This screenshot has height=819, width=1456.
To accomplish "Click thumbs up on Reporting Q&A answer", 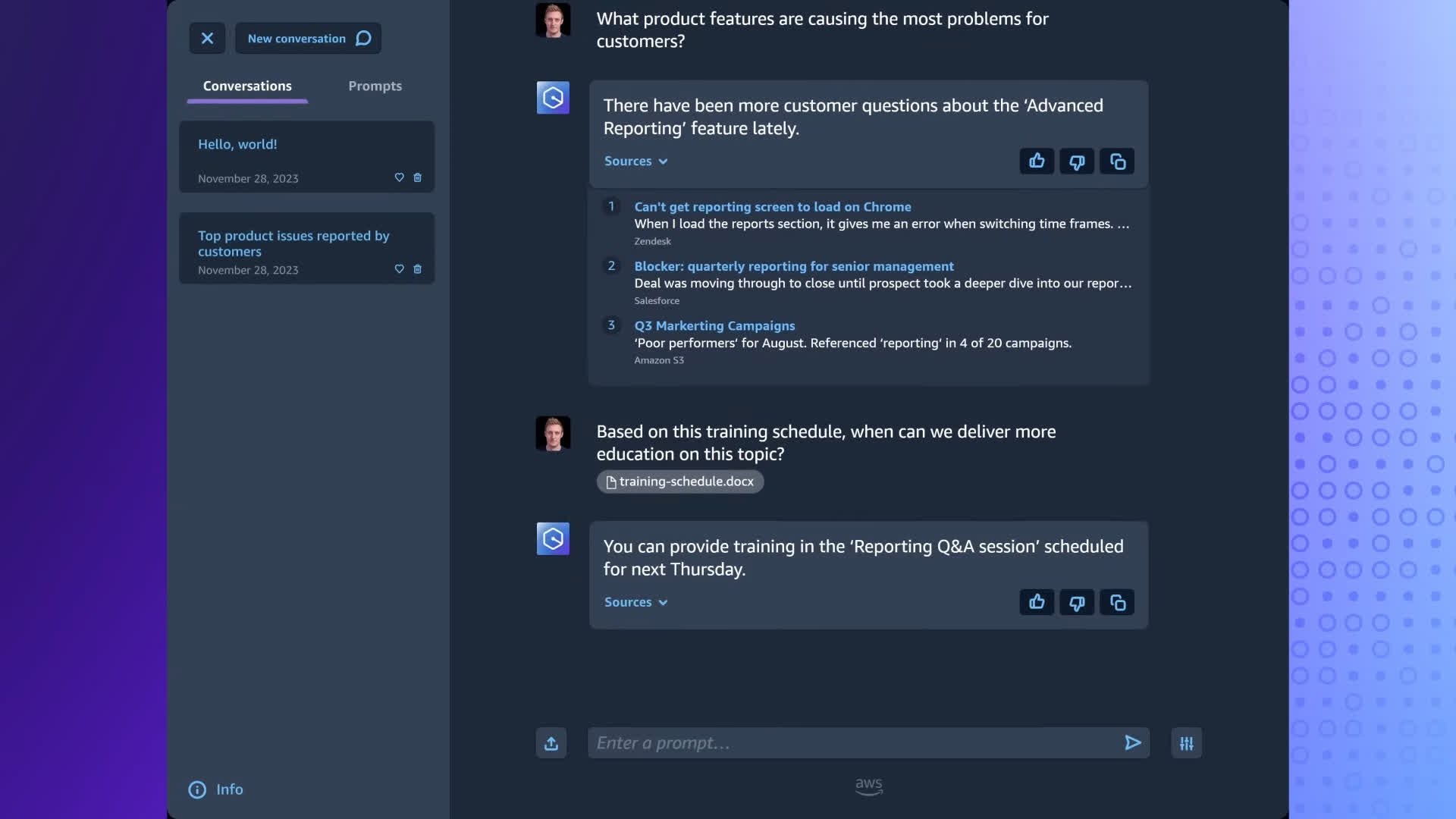I will (x=1037, y=602).
